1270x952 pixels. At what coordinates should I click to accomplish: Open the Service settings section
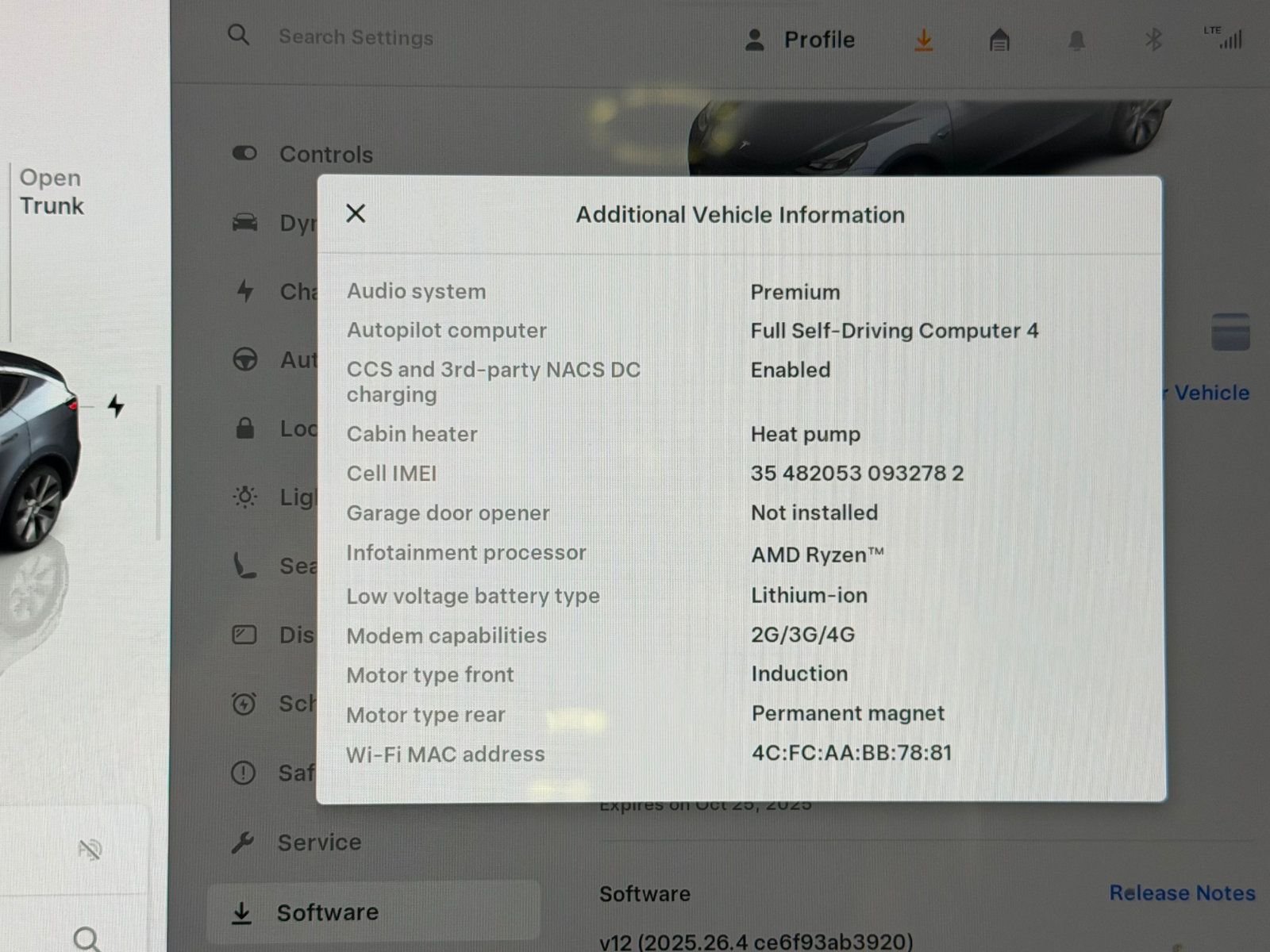[x=319, y=842]
